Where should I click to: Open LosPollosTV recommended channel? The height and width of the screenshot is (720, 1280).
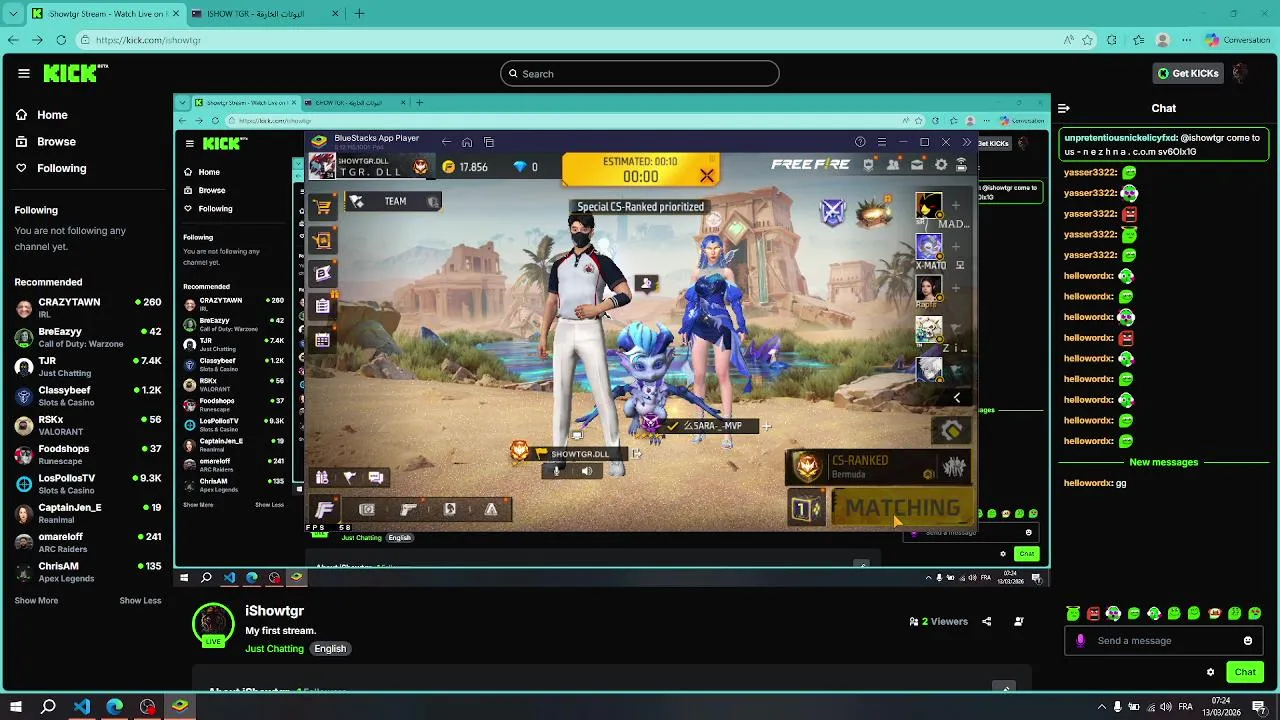88,484
